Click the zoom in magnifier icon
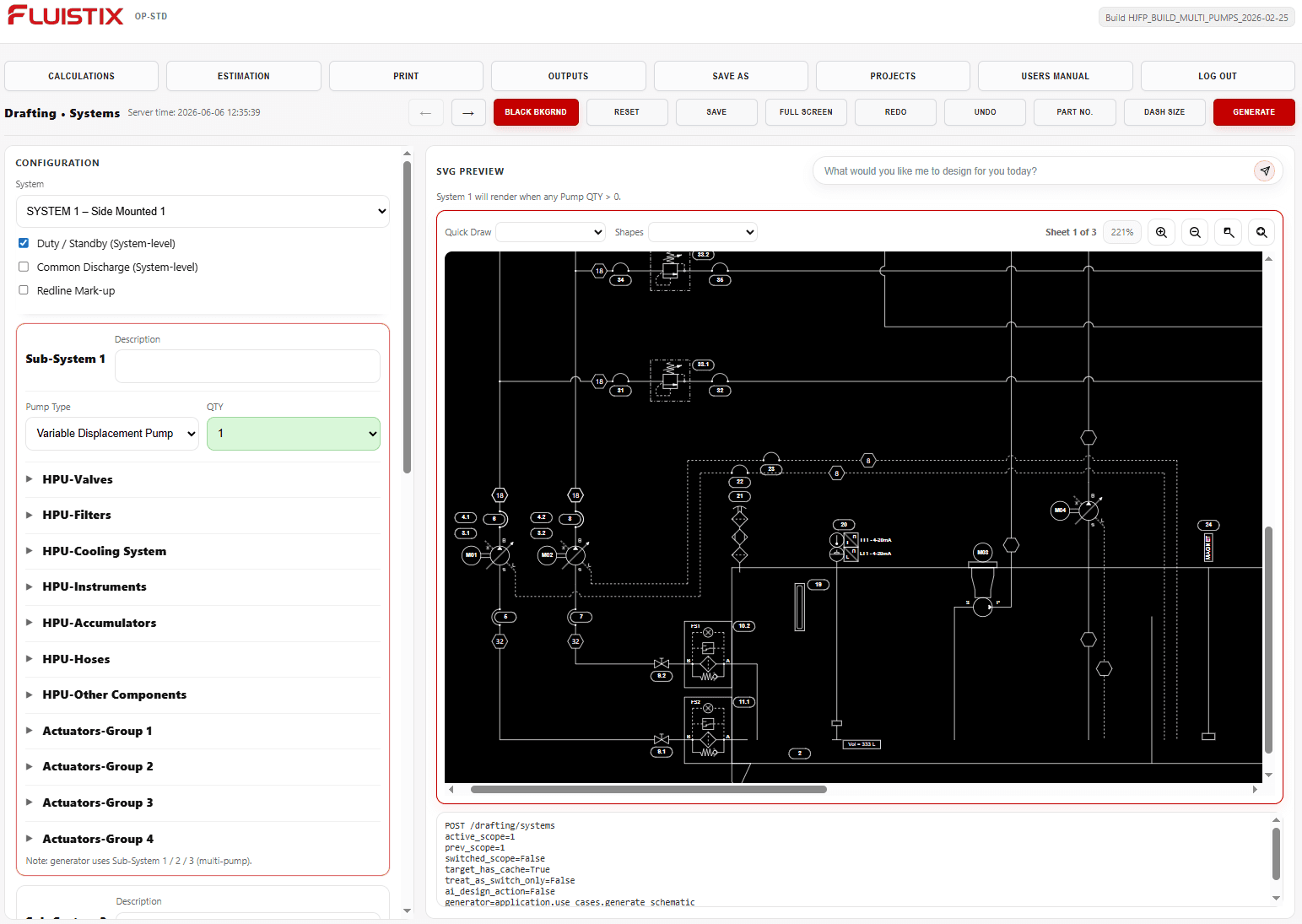Viewport: 1302px width, 924px height. (x=1161, y=232)
